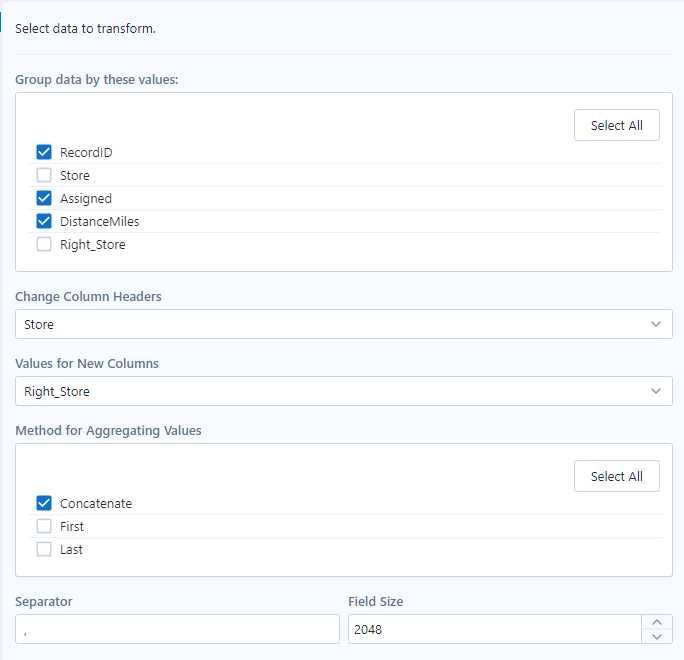Uncheck the Assigned checkbox
The image size is (684, 660).
44,199
